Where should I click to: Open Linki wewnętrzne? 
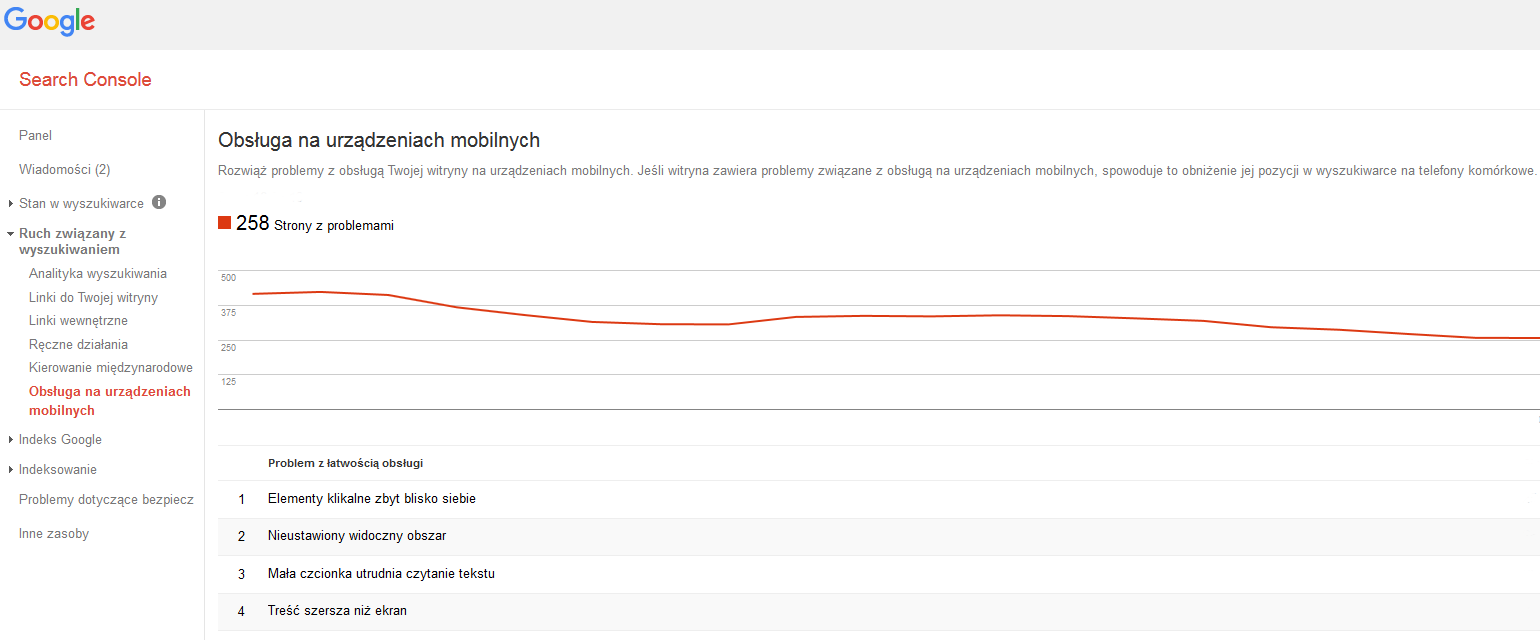pyautogui.click(x=78, y=321)
